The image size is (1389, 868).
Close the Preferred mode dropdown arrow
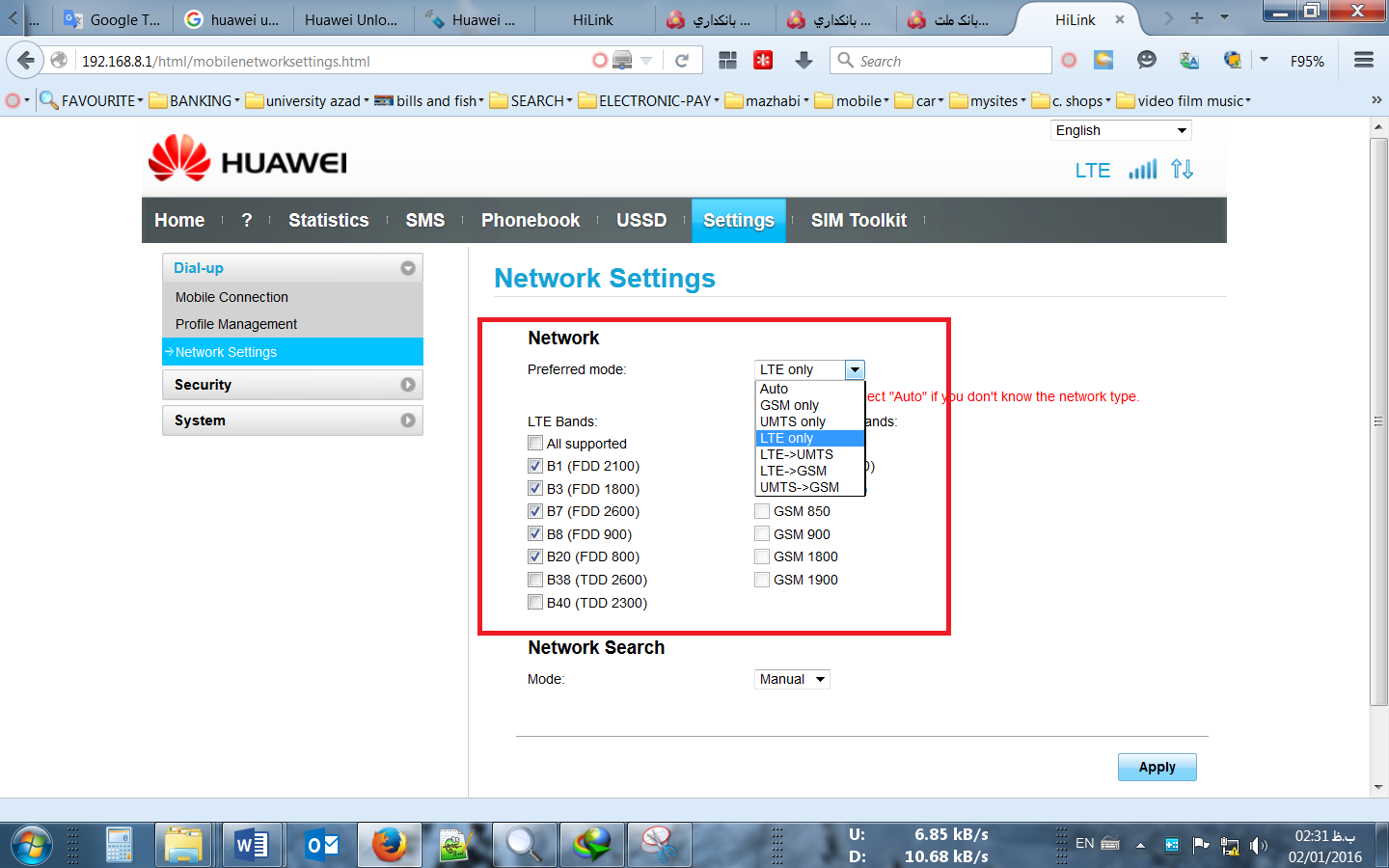coord(855,369)
